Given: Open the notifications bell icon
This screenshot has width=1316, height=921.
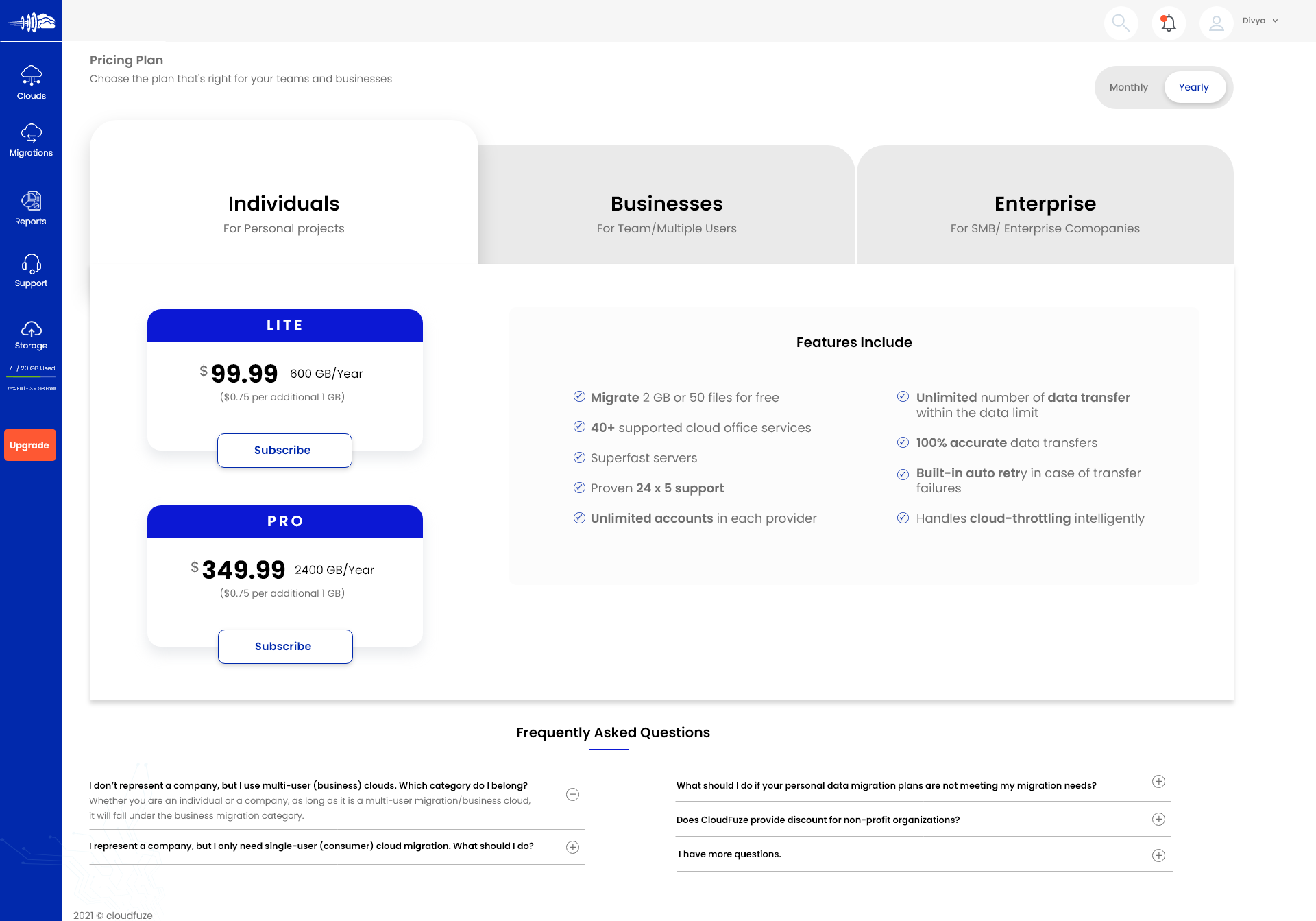Looking at the screenshot, I should pyautogui.click(x=1169, y=23).
